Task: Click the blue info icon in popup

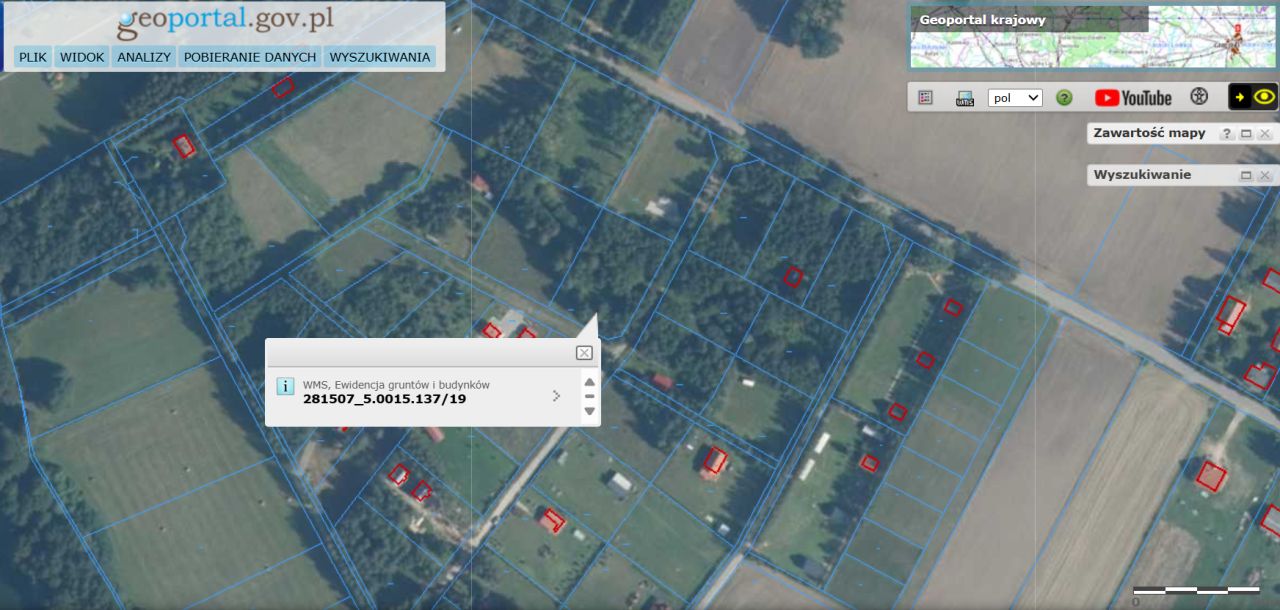Action: pos(285,387)
